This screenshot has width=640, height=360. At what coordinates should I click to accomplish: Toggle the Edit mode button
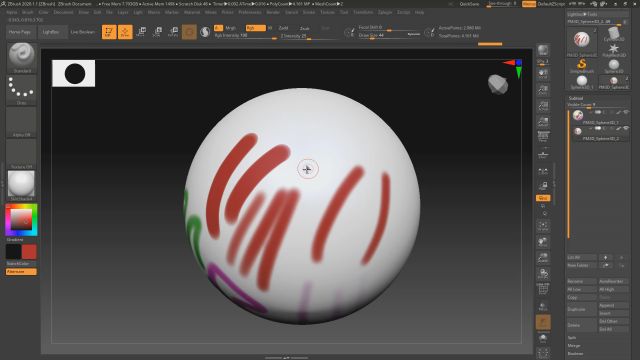[x=109, y=32]
